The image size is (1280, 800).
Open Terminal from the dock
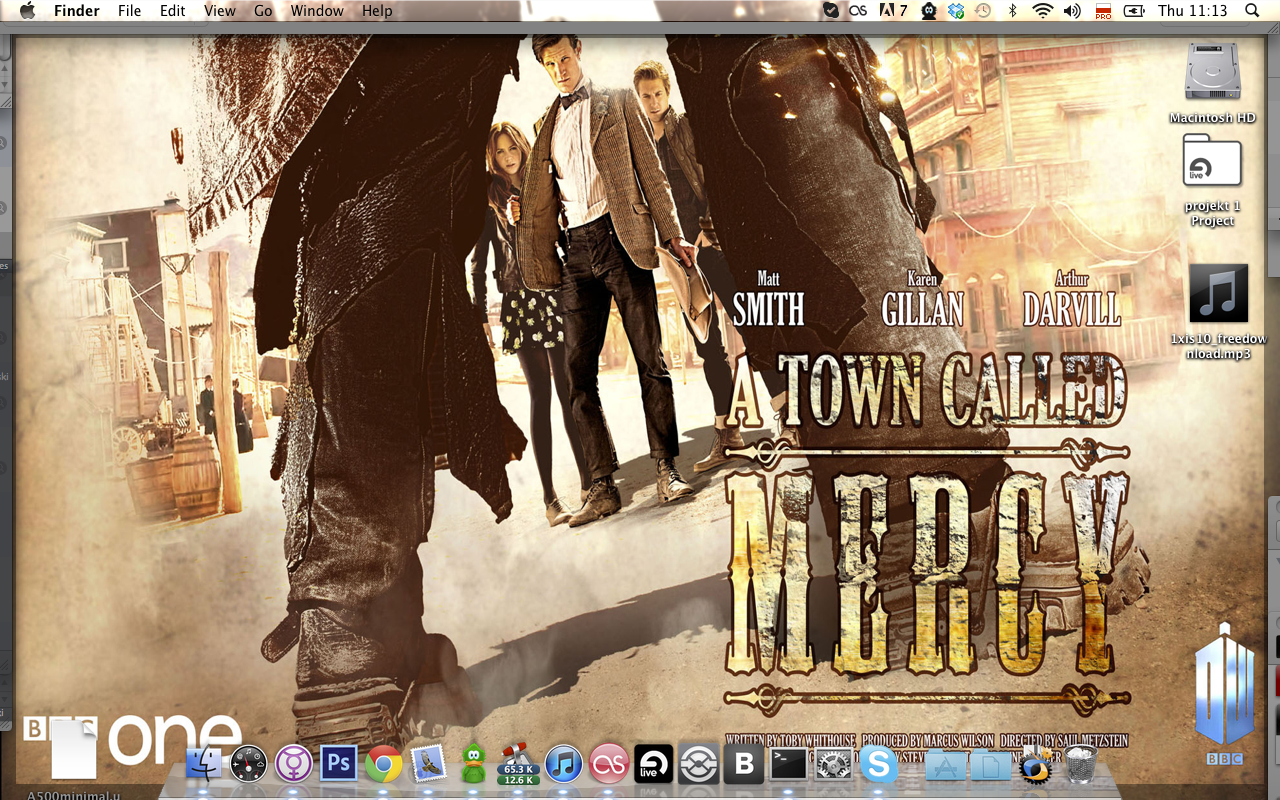coord(788,765)
